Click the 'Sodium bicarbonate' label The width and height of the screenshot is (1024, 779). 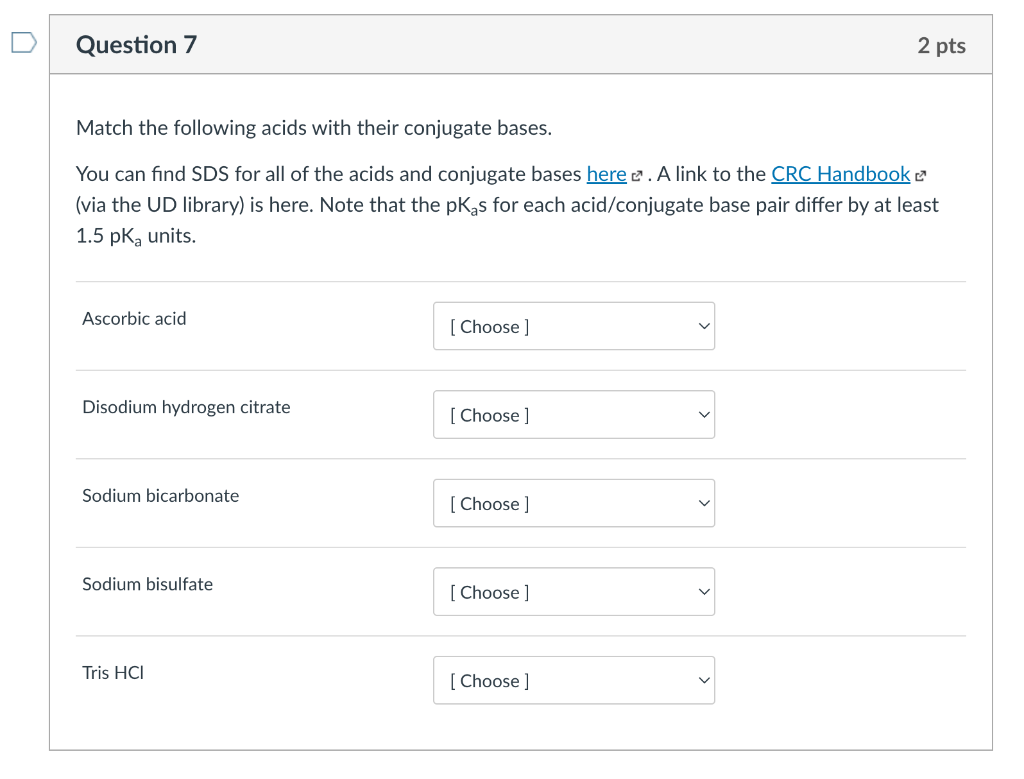[x=161, y=496]
